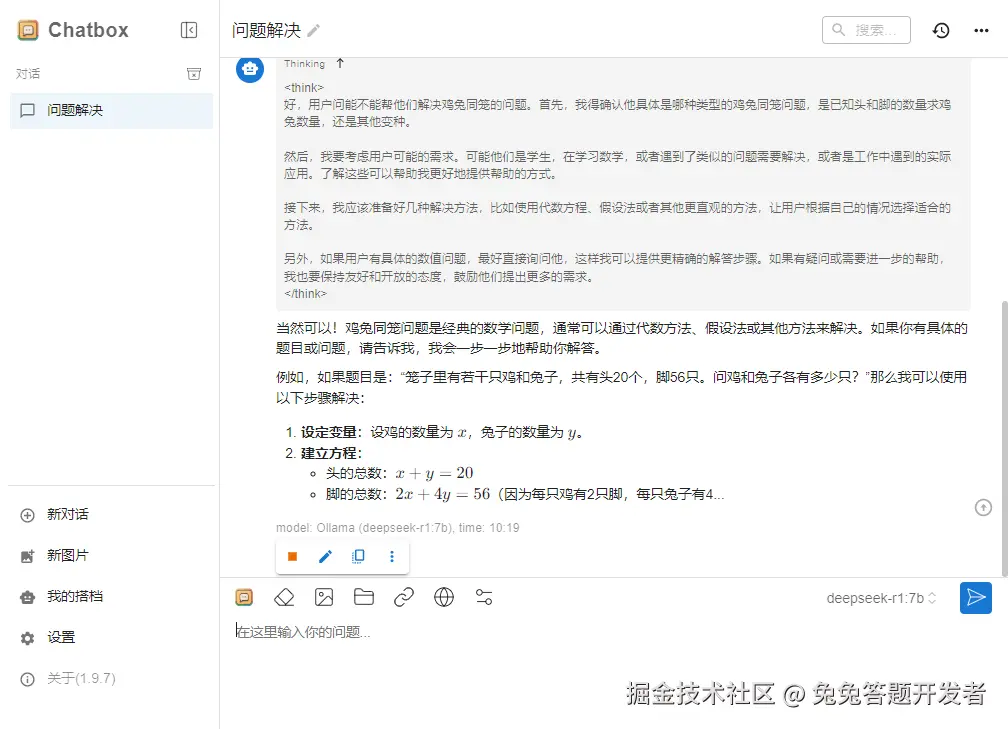Open 关于(1.9.7) about page
The width and height of the screenshot is (1008, 729).
pyautogui.click(x=68, y=679)
